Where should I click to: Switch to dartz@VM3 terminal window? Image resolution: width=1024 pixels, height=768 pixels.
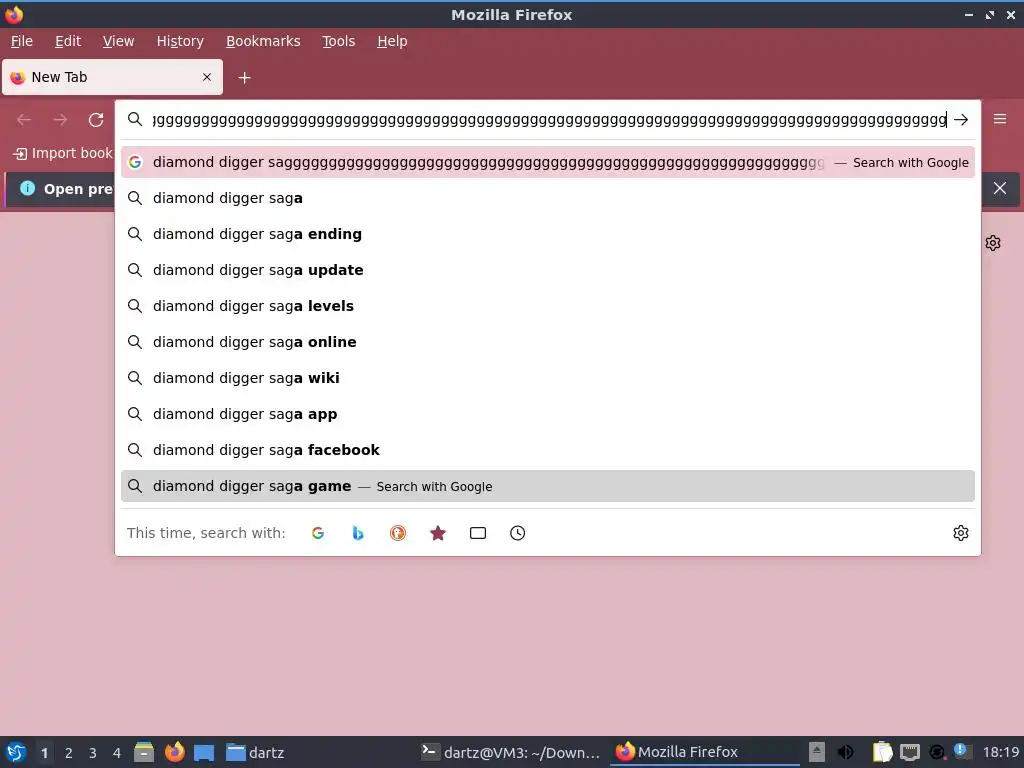tap(511, 752)
